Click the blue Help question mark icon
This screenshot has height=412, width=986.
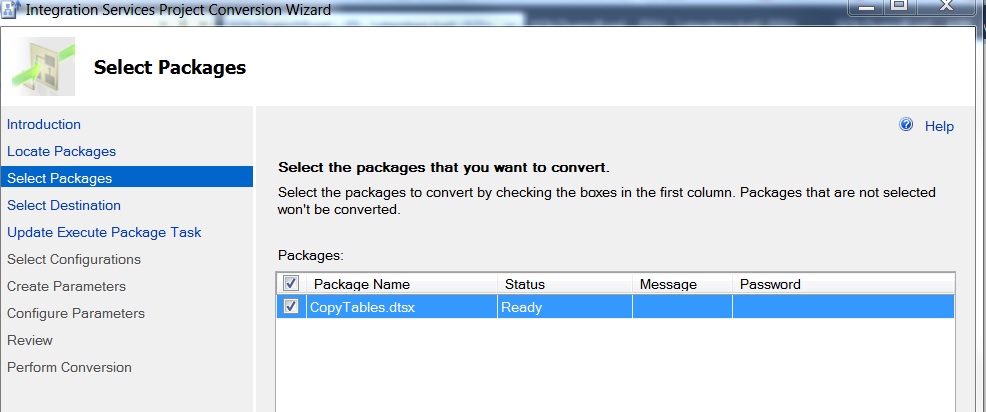907,125
